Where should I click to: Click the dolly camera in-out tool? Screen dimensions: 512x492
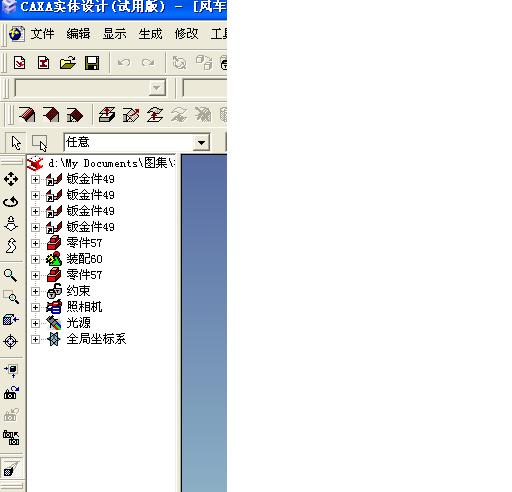(x=11, y=224)
